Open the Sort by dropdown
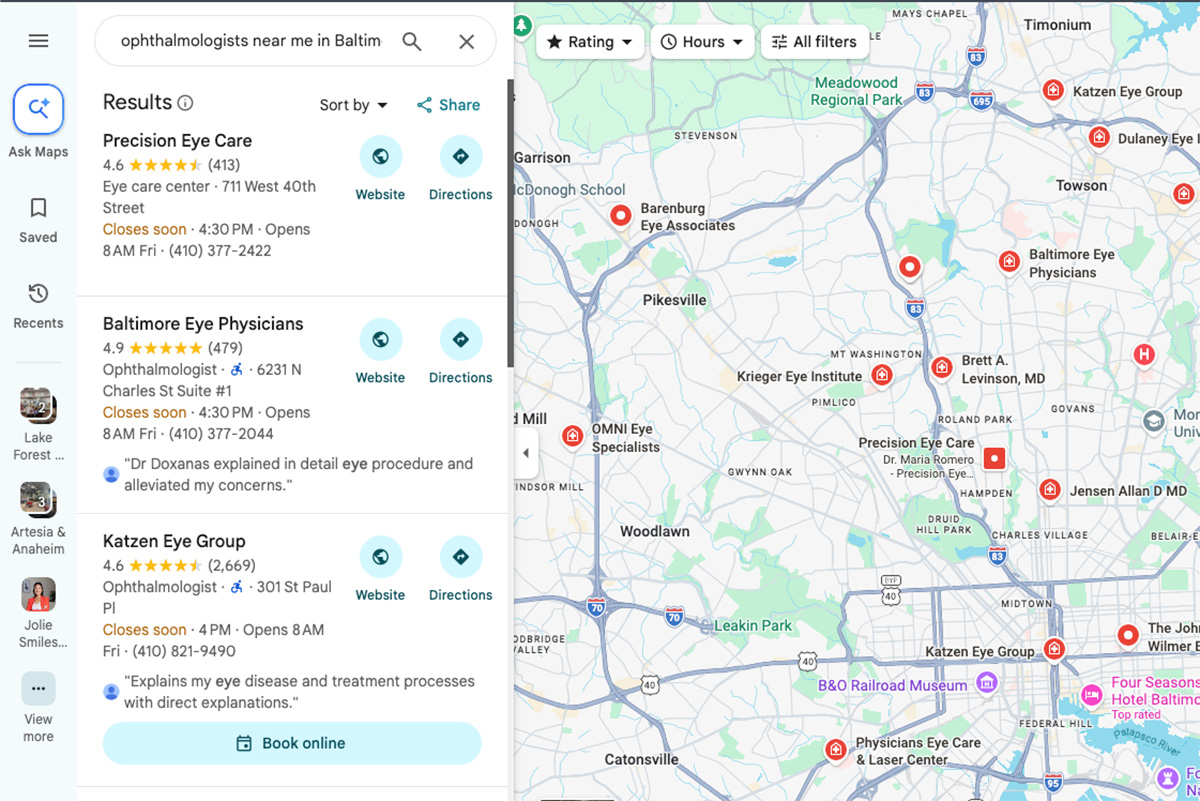Image resolution: width=1200 pixels, height=801 pixels. [x=353, y=105]
